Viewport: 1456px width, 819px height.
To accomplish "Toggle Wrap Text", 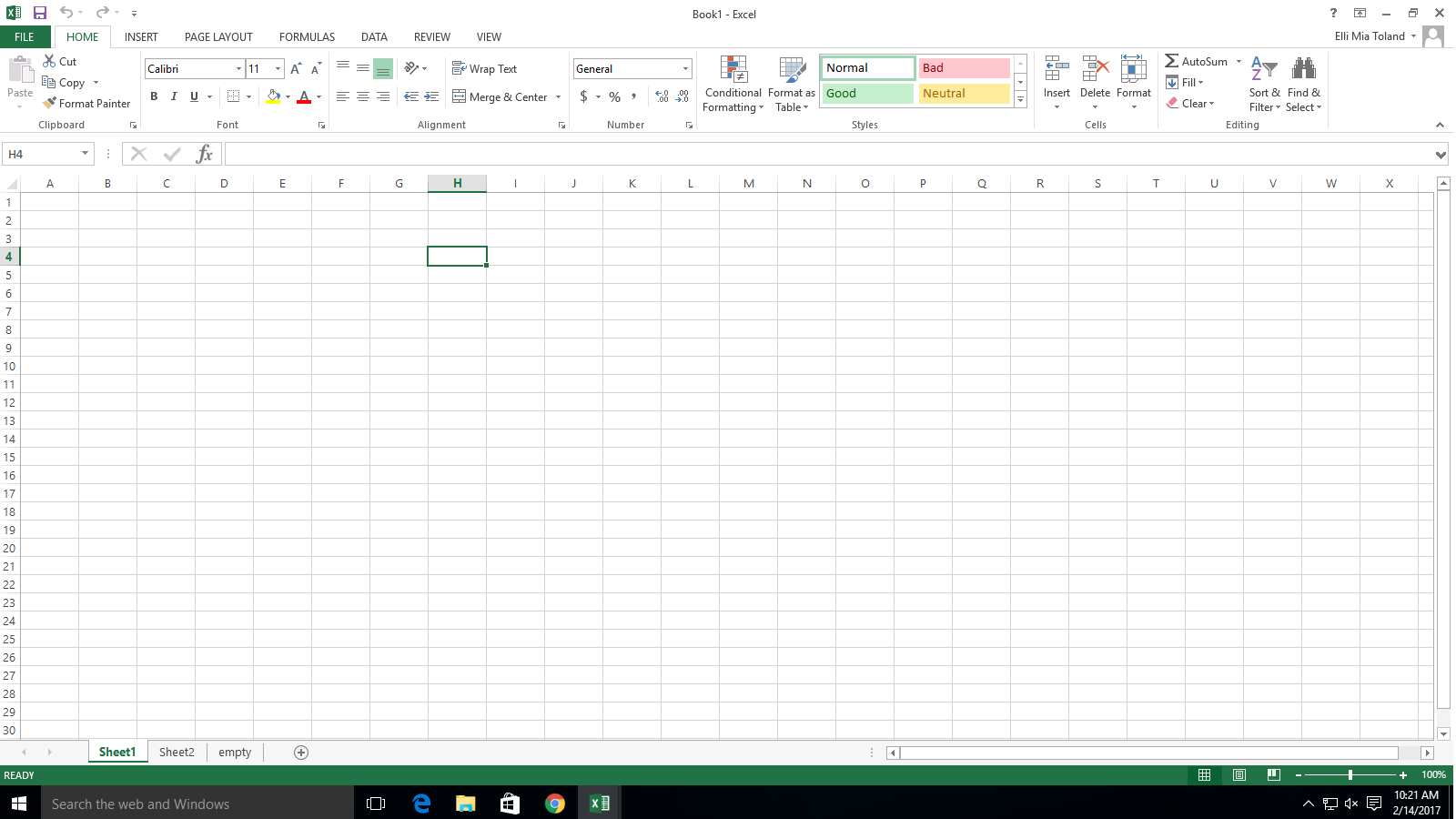I will (484, 68).
